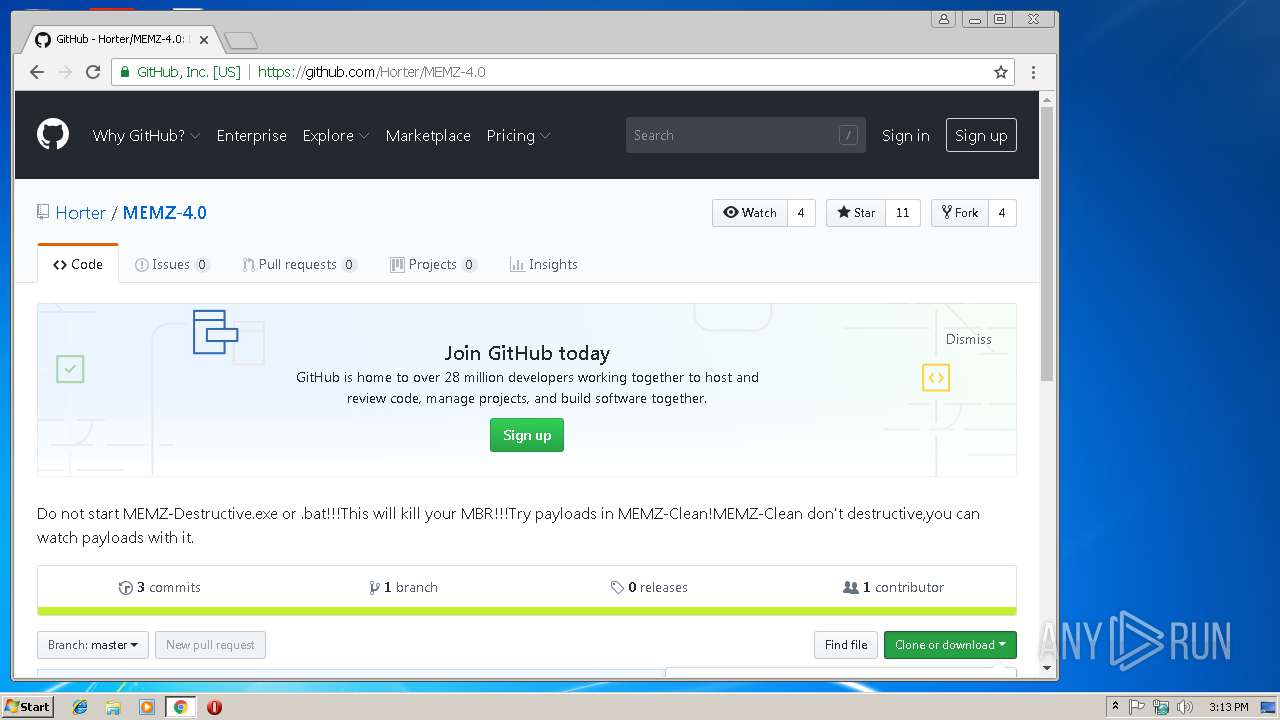The height and width of the screenshot is (720, 1280).
Task: View the forks count 4 beside Fork
Action: [1002, 213]
